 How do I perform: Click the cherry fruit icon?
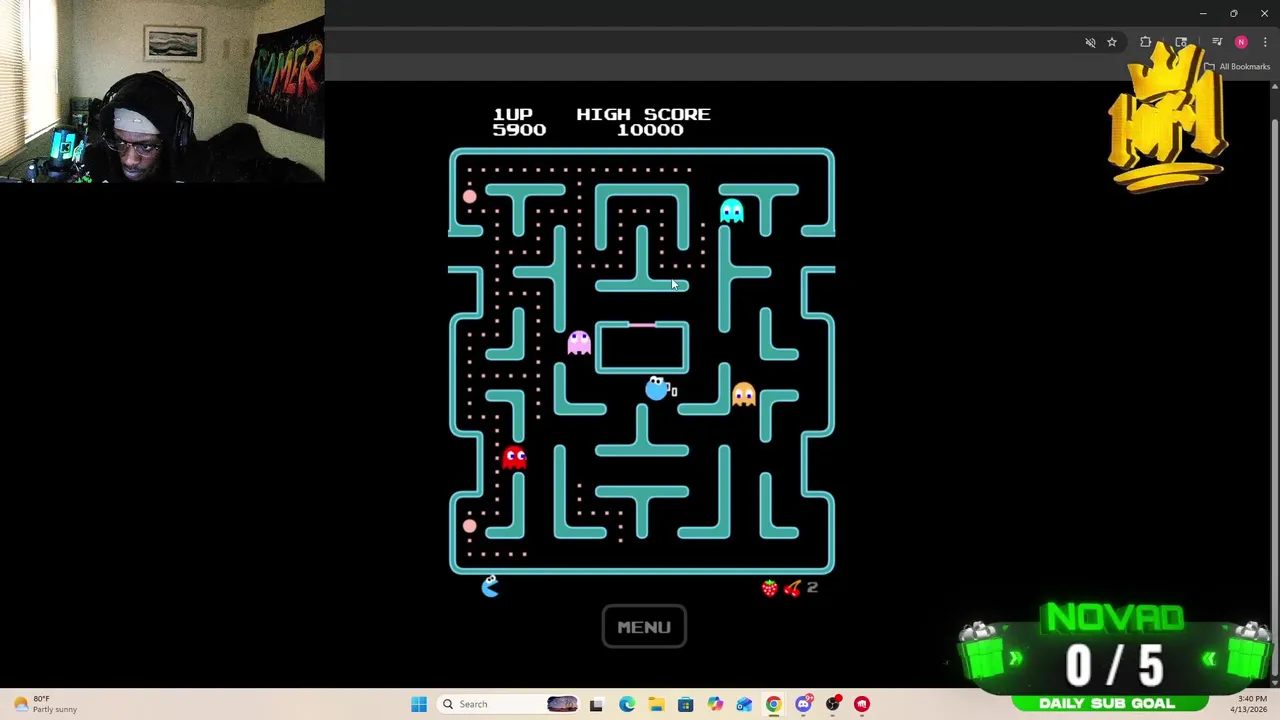(792, 588)
